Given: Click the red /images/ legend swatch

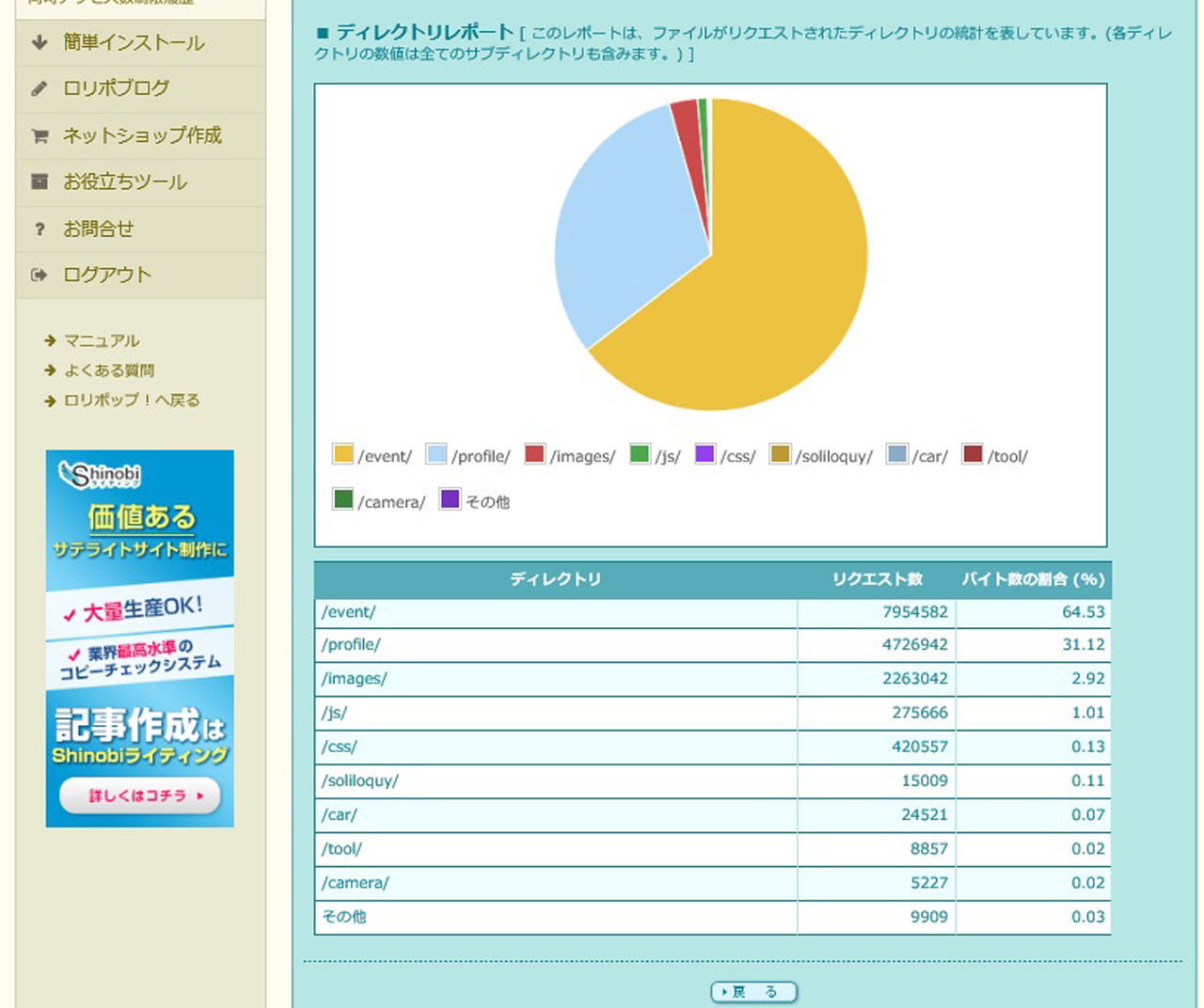Looking at the screenshot, I should (535, 454).
